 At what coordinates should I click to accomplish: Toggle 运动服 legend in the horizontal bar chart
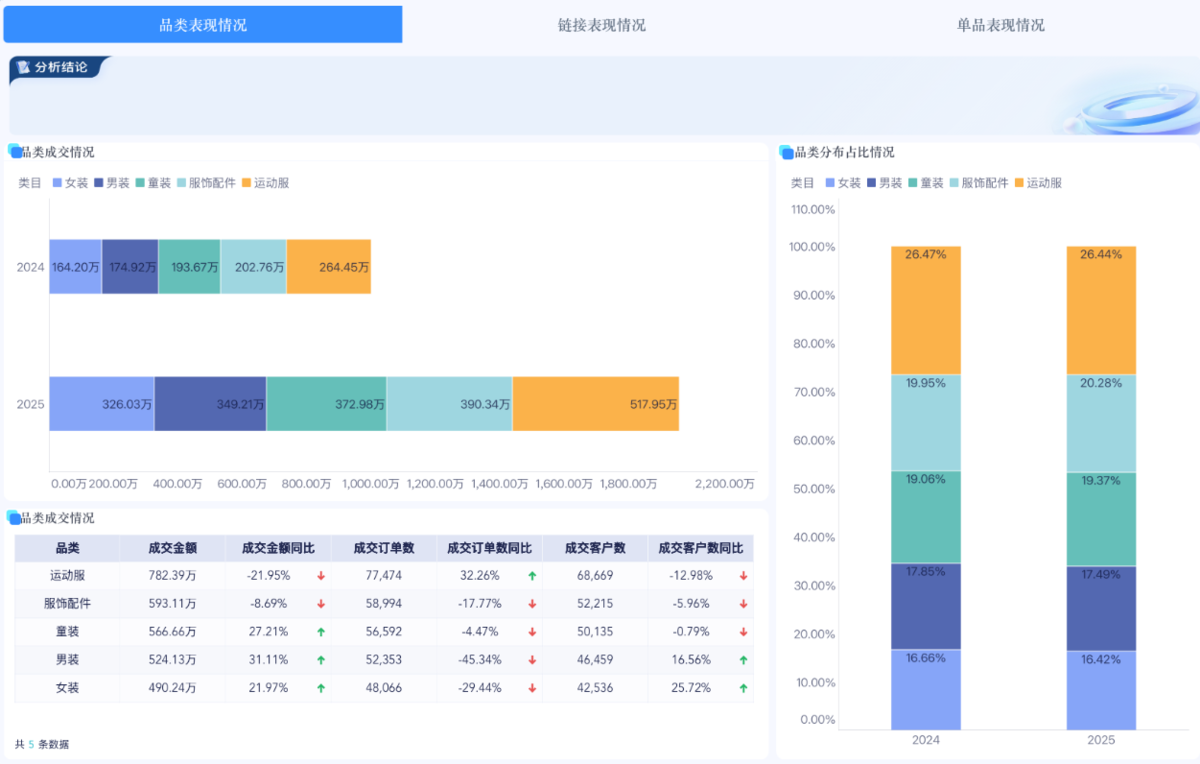(x=264, y=183)
